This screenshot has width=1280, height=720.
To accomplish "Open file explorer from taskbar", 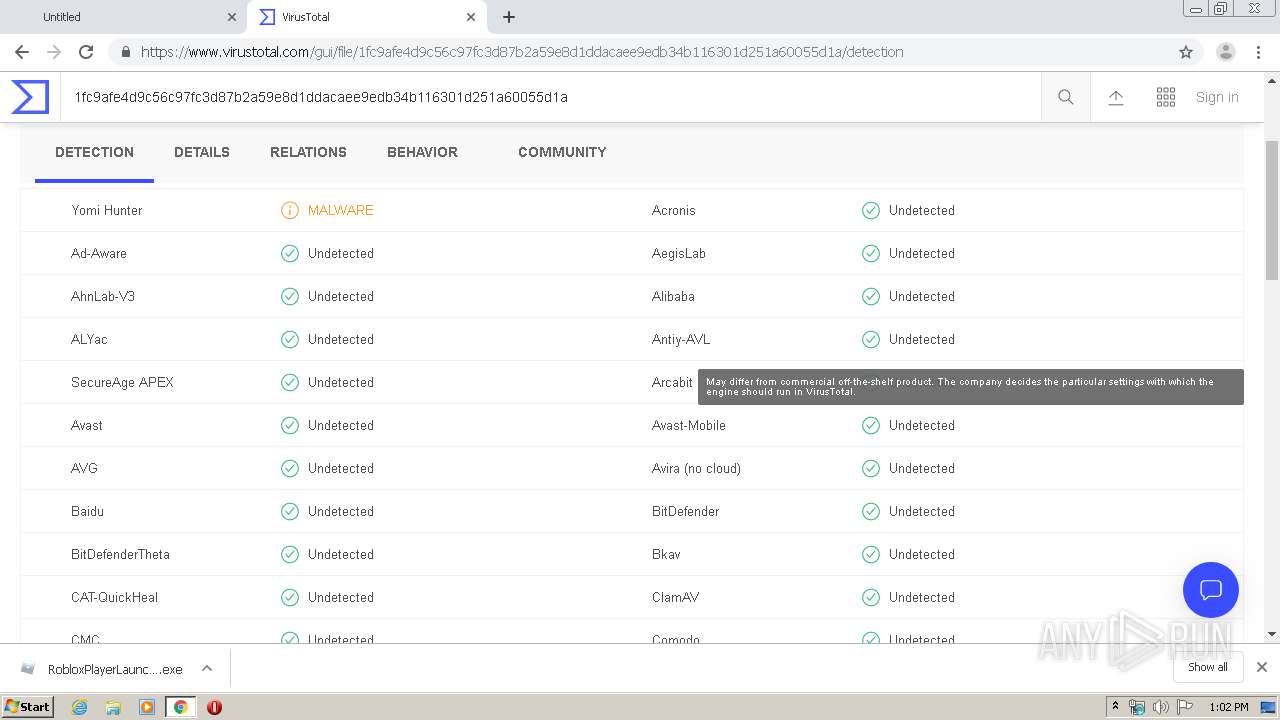I will (113, 707).
